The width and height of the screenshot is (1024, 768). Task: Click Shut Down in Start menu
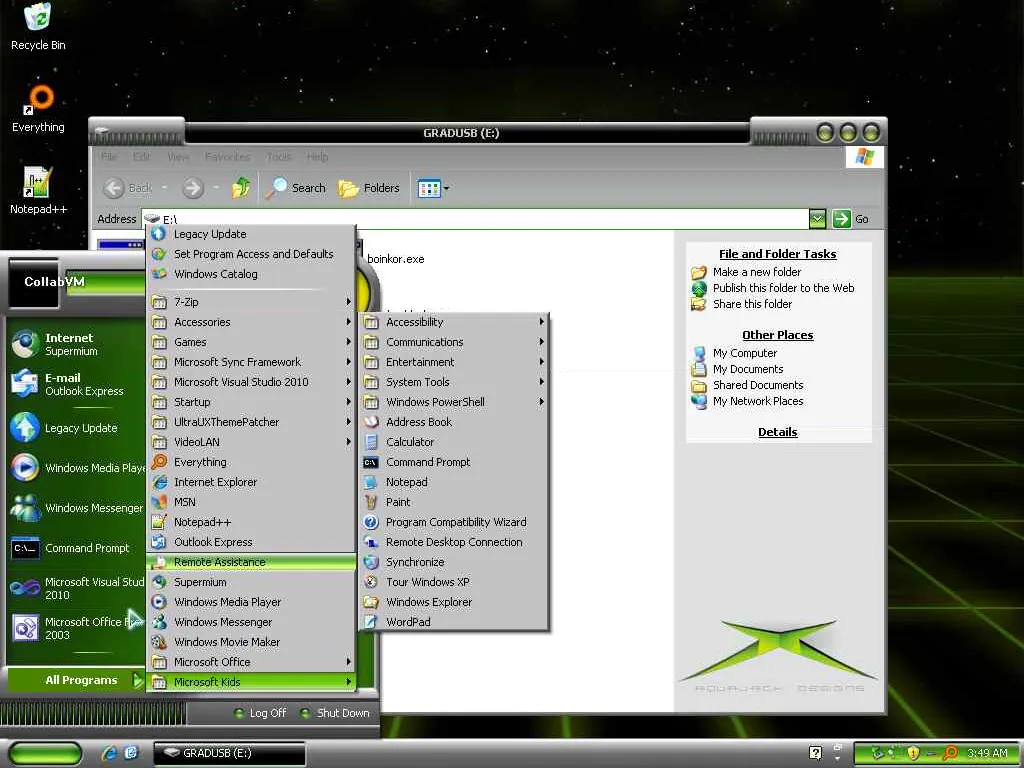[x=334, y=713]
